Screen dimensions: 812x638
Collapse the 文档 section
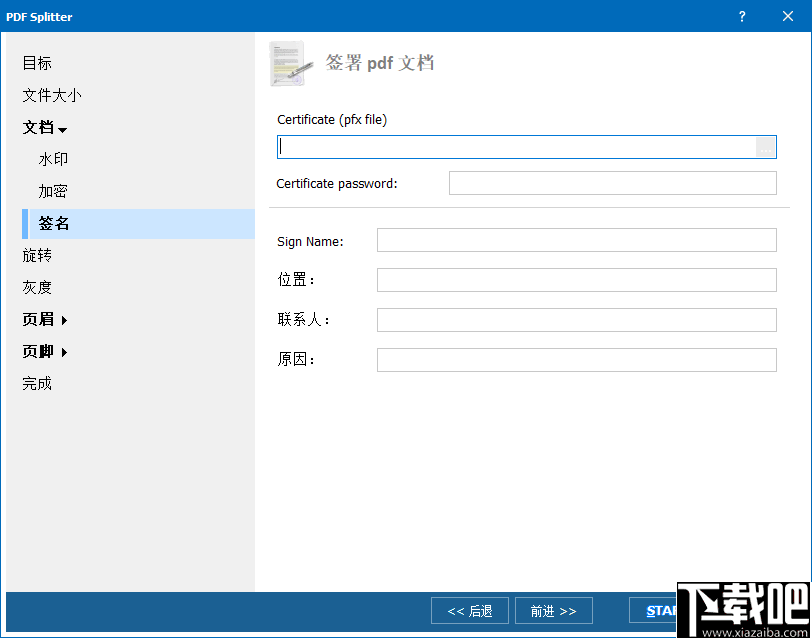pyautogui.click(x=44, y=127)
